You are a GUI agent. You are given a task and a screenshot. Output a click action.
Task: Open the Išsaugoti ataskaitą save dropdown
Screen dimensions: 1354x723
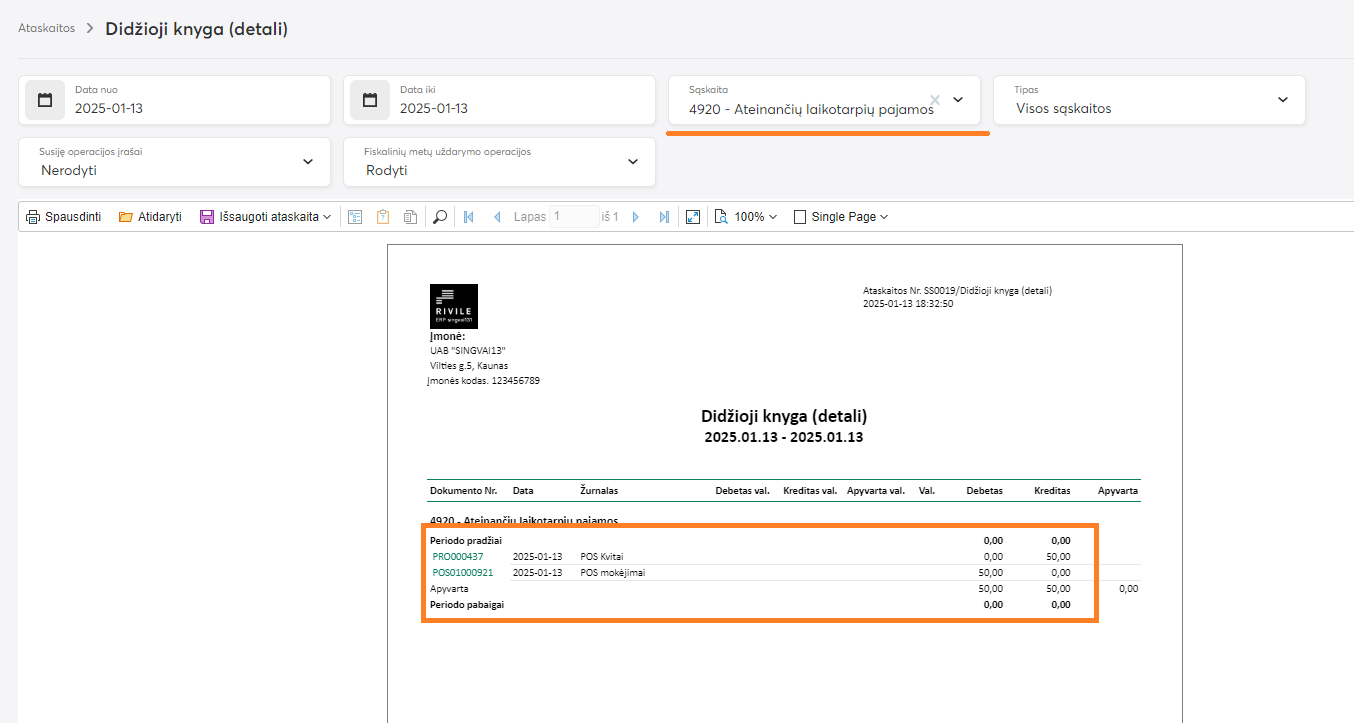265,217
